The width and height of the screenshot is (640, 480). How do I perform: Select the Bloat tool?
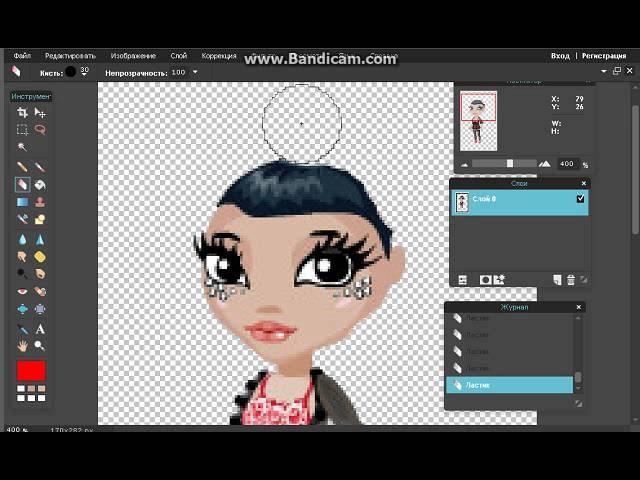point(22,309)
